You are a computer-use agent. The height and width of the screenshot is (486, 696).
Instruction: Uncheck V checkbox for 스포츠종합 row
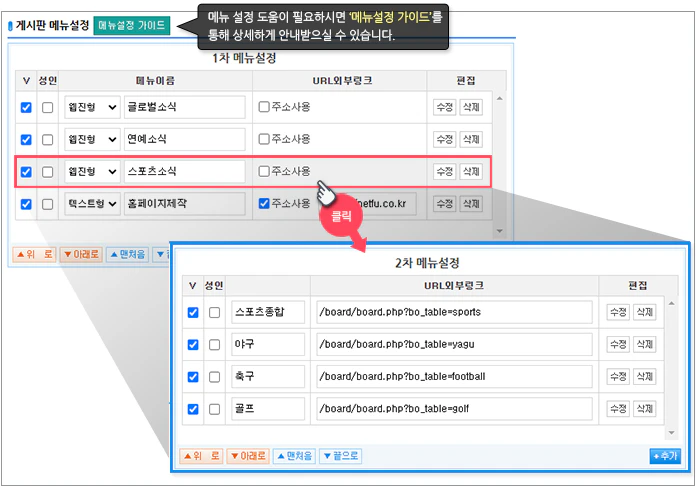click(193, 312)
